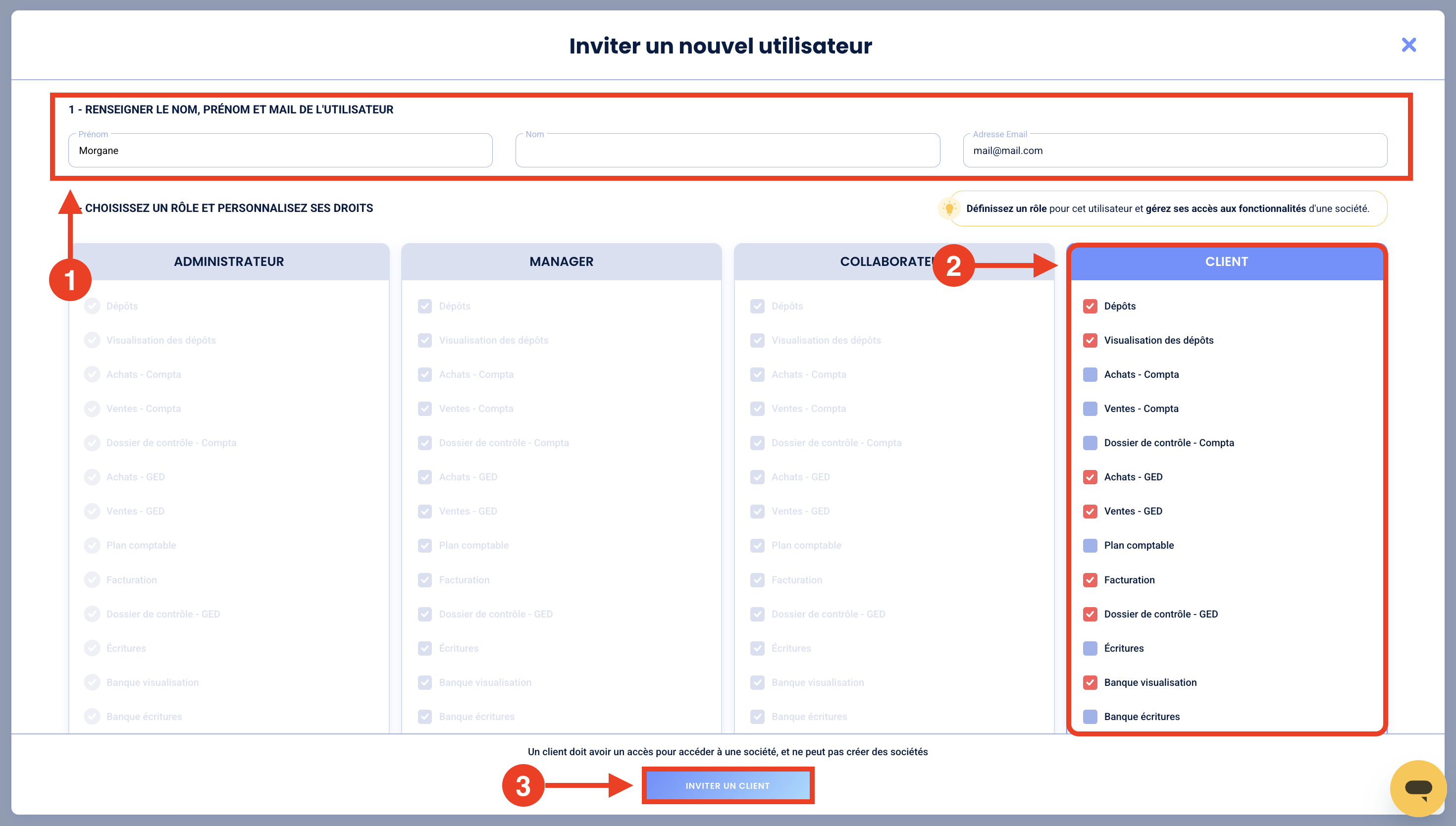Toggle Manager Ventes - Compta checkbox

425,409
